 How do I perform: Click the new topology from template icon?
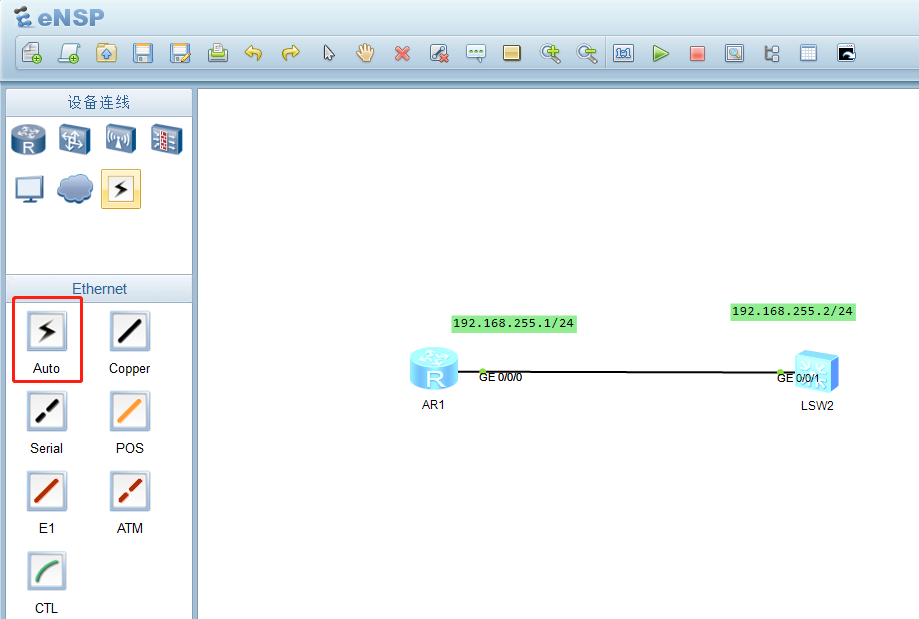tap(69, 53)
